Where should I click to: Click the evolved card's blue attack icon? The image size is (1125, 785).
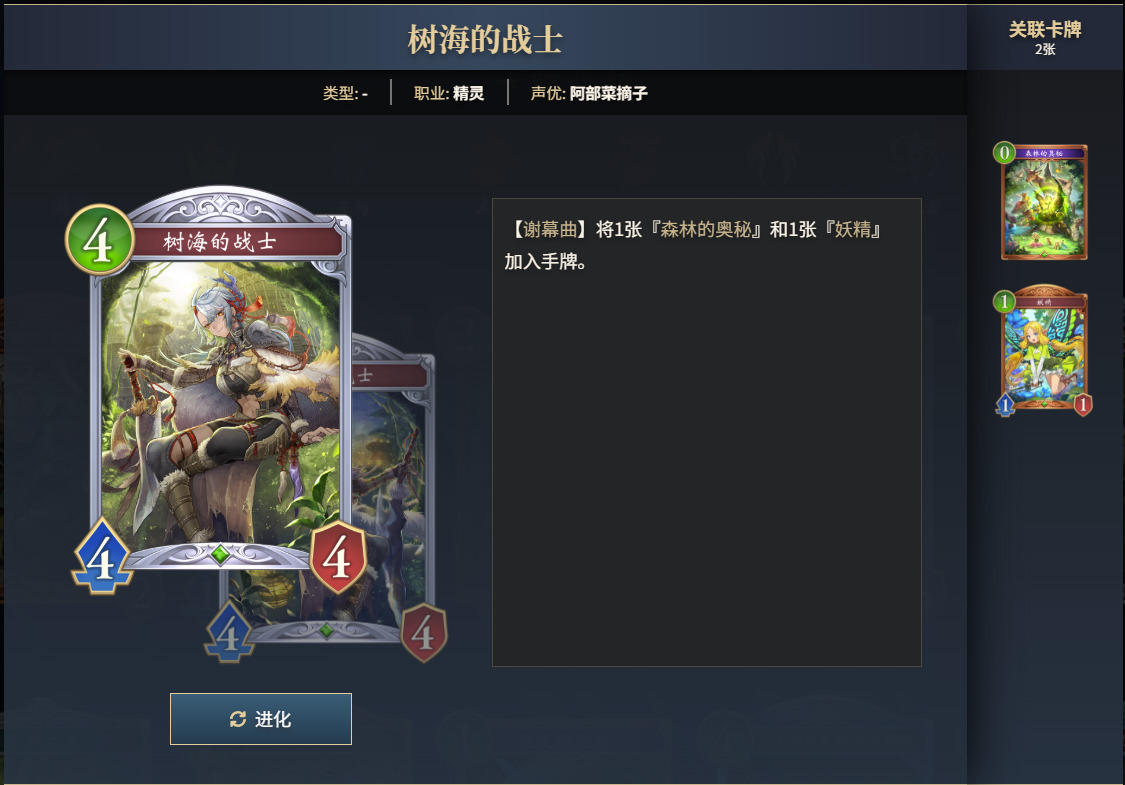pyautogui.click(x=230, y=633)
